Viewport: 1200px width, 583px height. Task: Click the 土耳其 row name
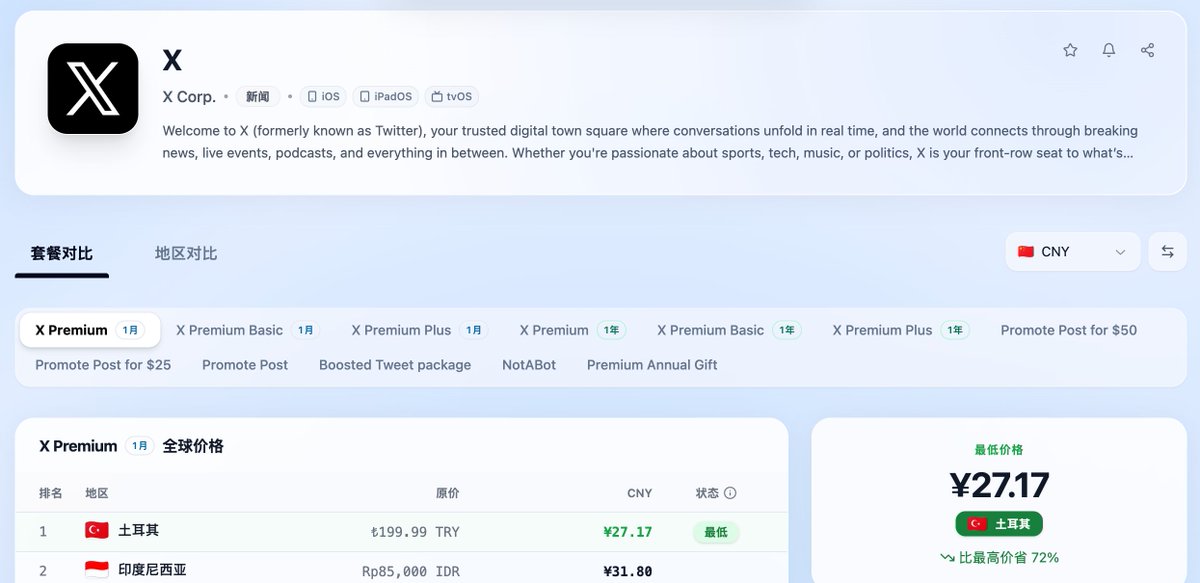tap(138, 531)
